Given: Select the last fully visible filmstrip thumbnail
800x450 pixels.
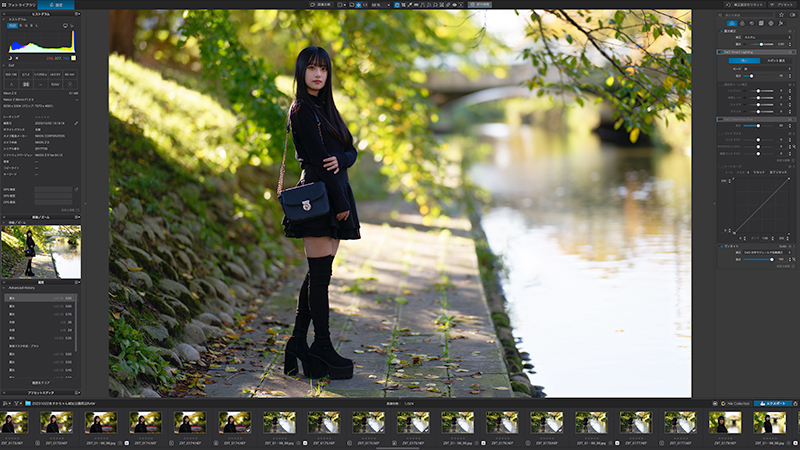Looking at the screenshot, I should [769, 422].
